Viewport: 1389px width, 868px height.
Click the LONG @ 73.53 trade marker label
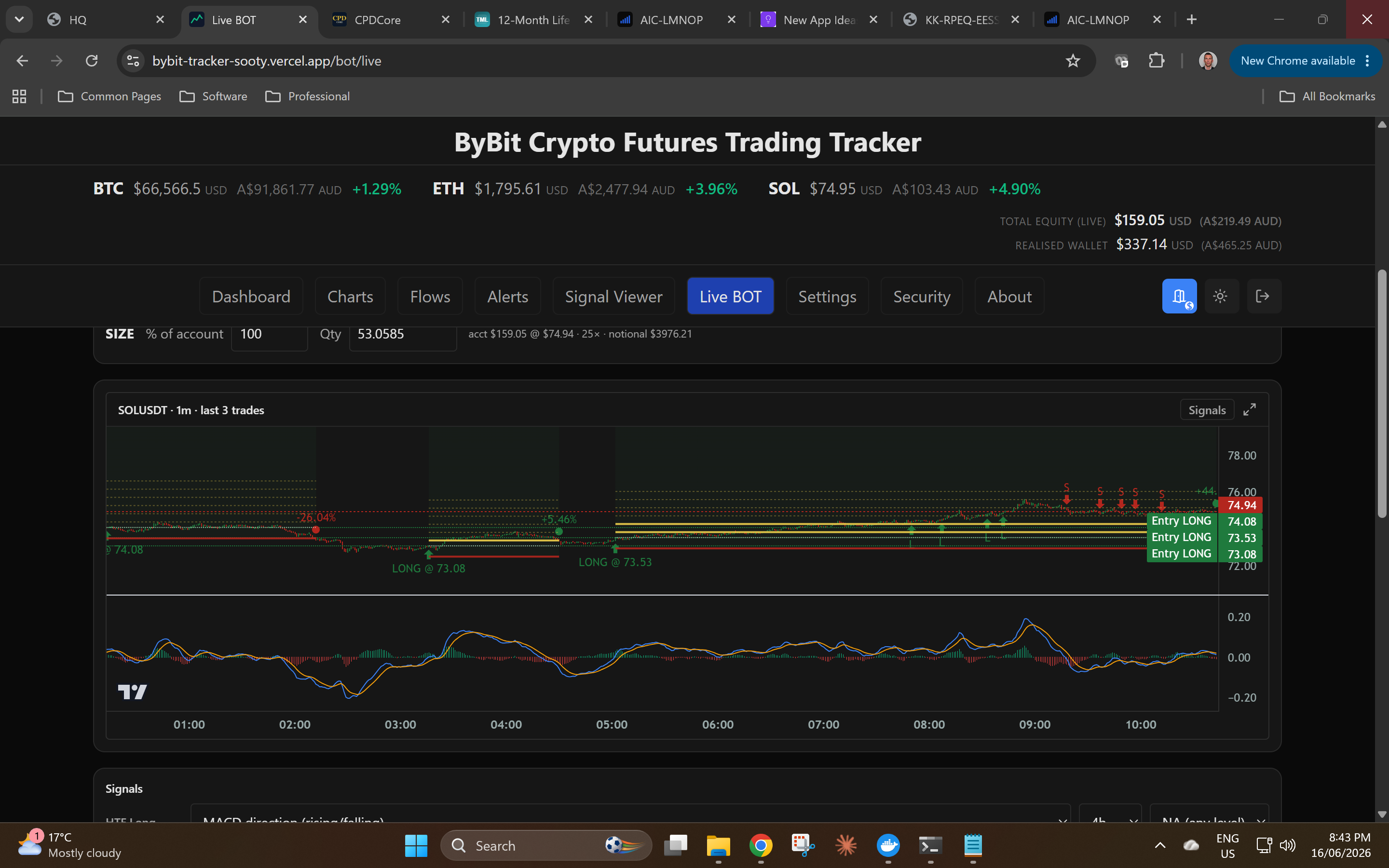(615, 562)
